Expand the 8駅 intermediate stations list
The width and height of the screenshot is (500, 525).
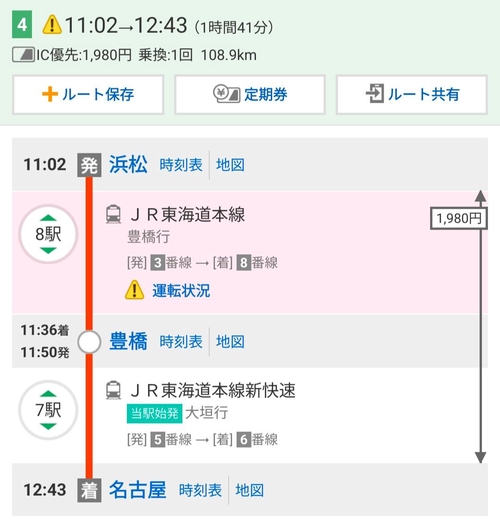tap(48, 234)
